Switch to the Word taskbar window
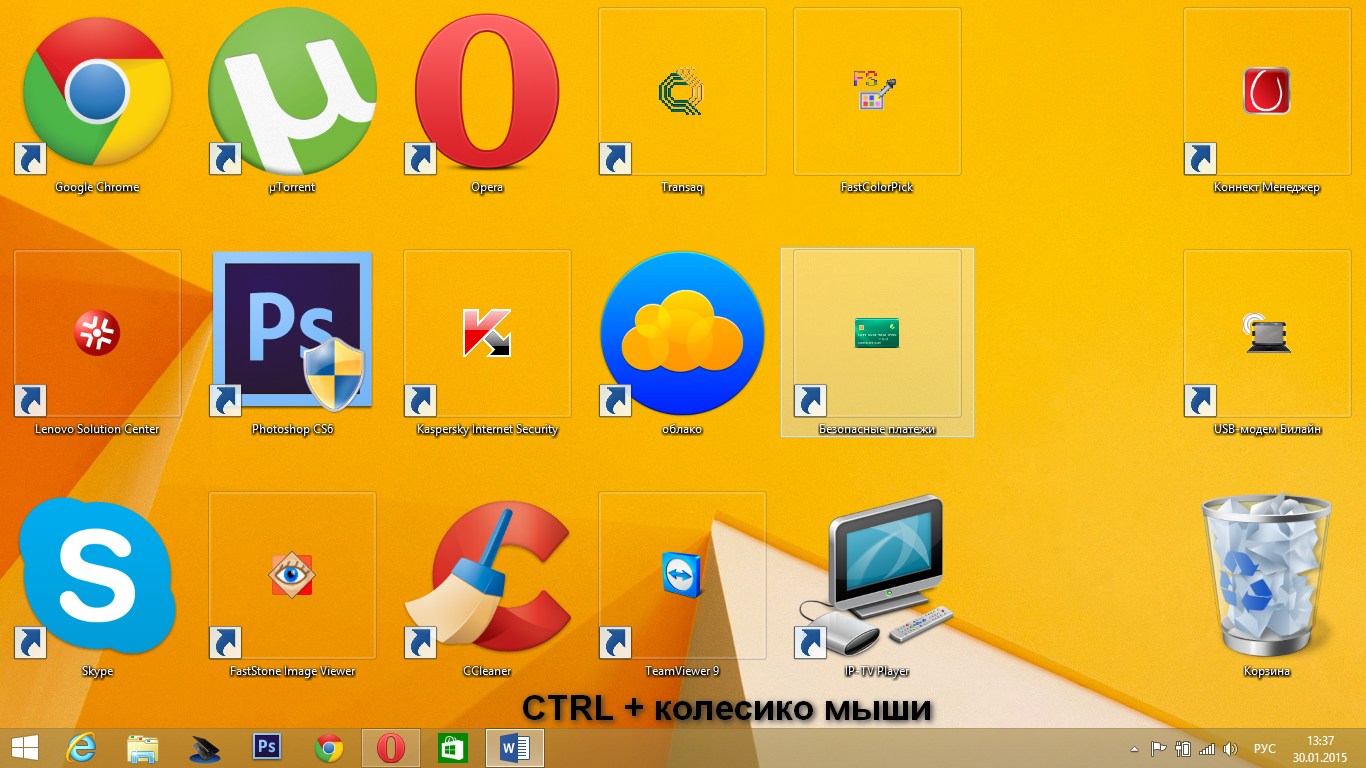Screen dimensions: 1366x768 (515, 748)
